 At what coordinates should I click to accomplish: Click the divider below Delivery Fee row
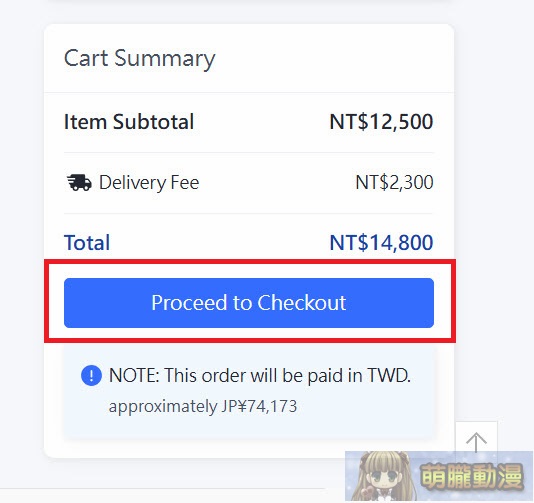coord(249,214)
